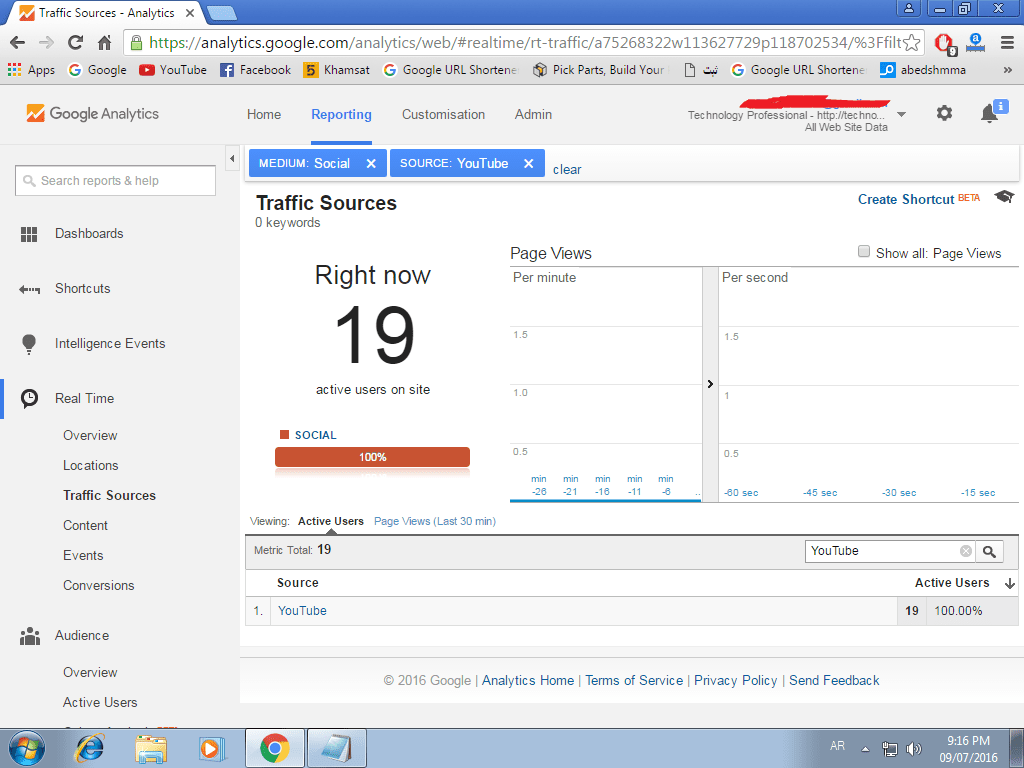
Task: Click the graduation cap education icon
Action: tap(1004, 197)
